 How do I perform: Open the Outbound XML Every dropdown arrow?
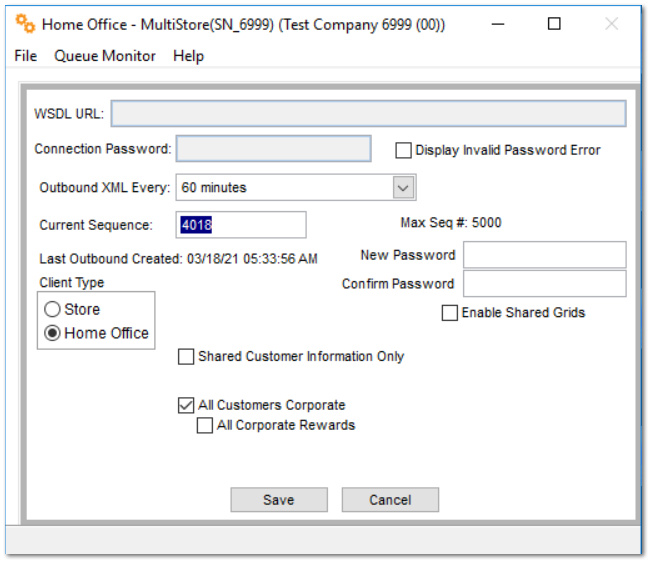pos(403,188)
